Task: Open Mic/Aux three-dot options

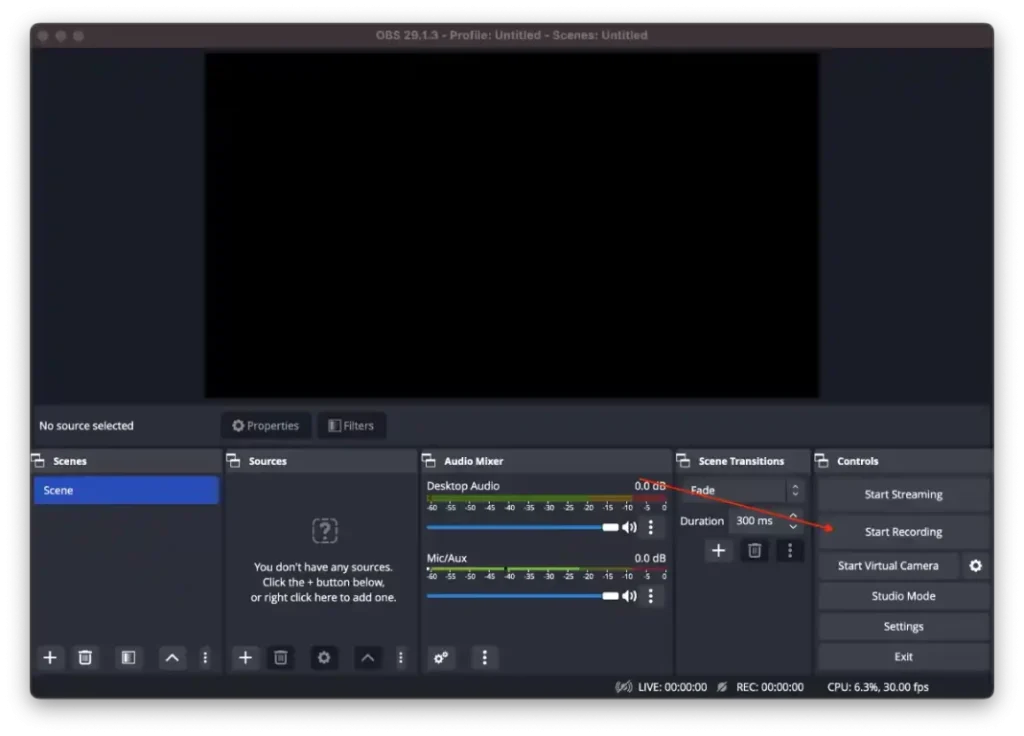Action: click(650, 596)
